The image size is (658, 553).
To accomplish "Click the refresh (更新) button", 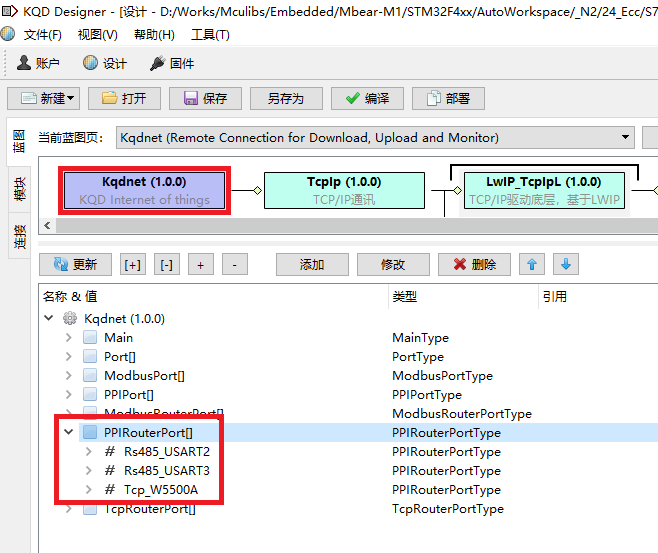I will coord(75,264).
